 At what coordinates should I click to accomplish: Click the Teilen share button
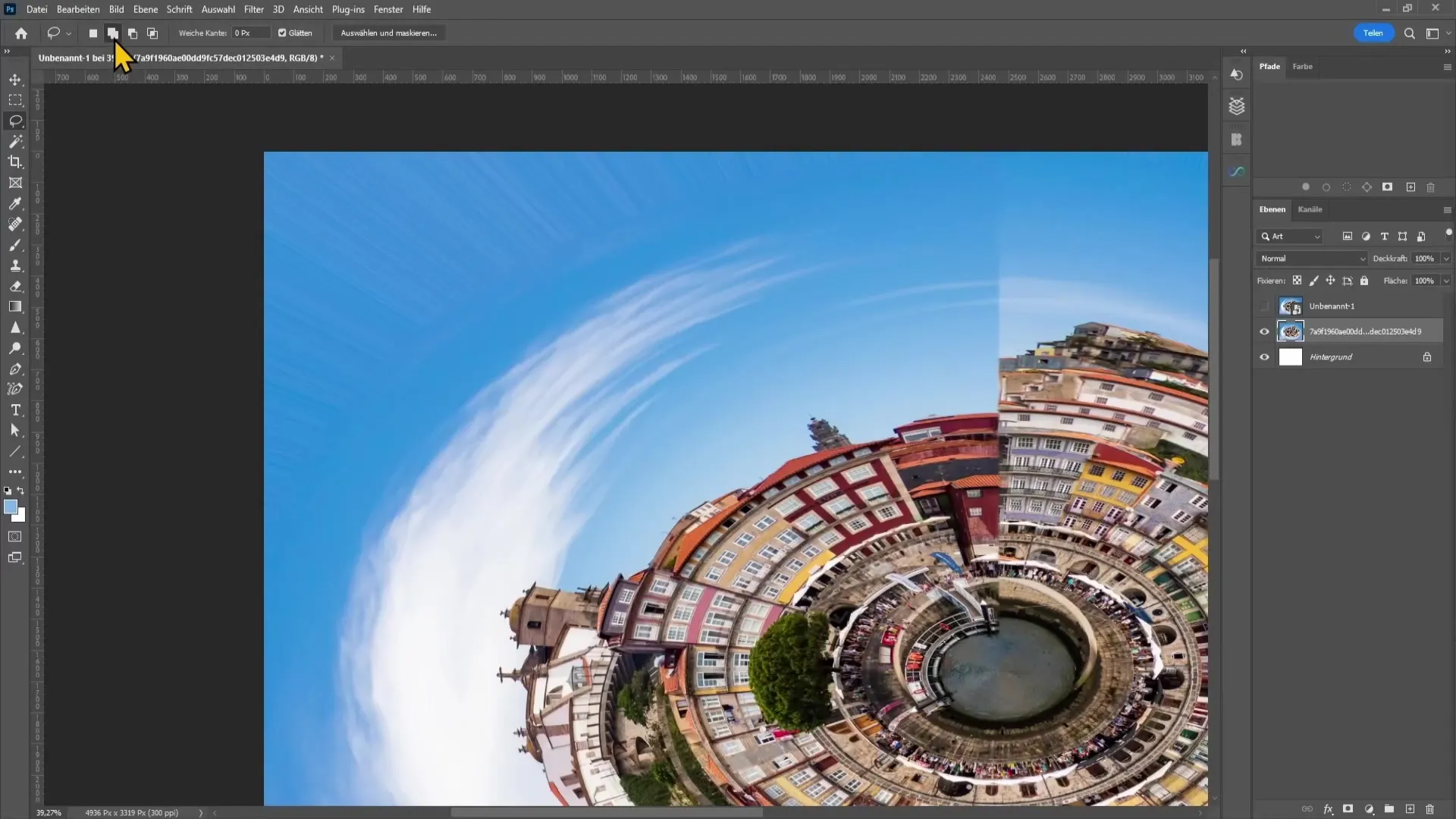coord(1373,33)
